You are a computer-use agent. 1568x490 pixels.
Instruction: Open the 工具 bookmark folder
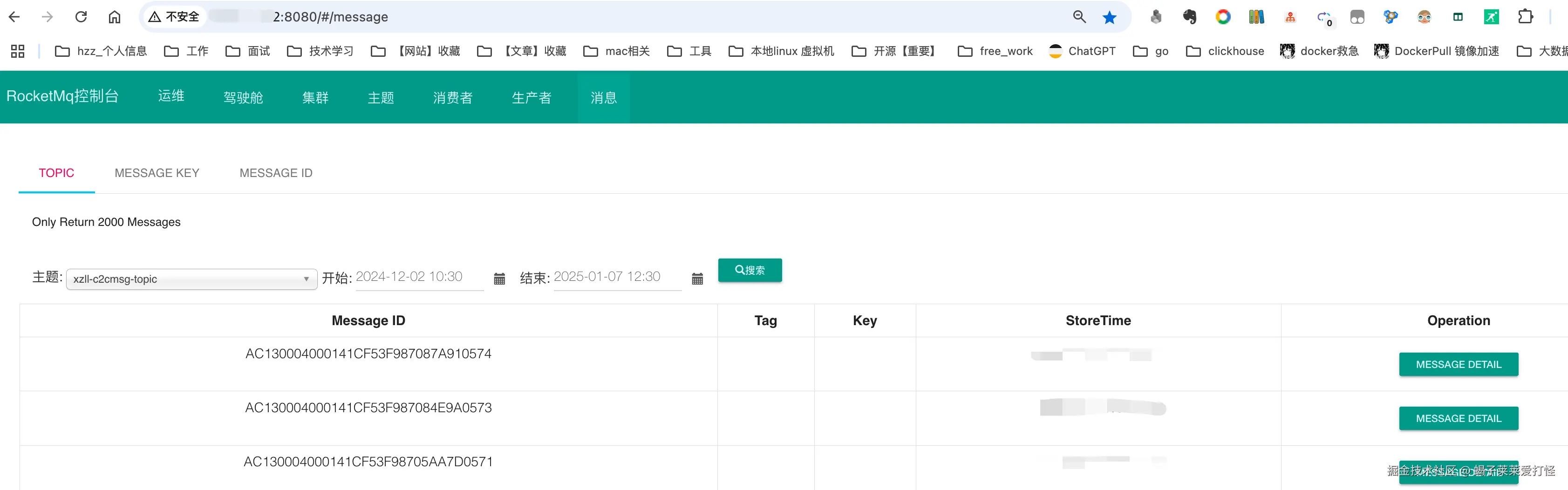coord(689,51)
